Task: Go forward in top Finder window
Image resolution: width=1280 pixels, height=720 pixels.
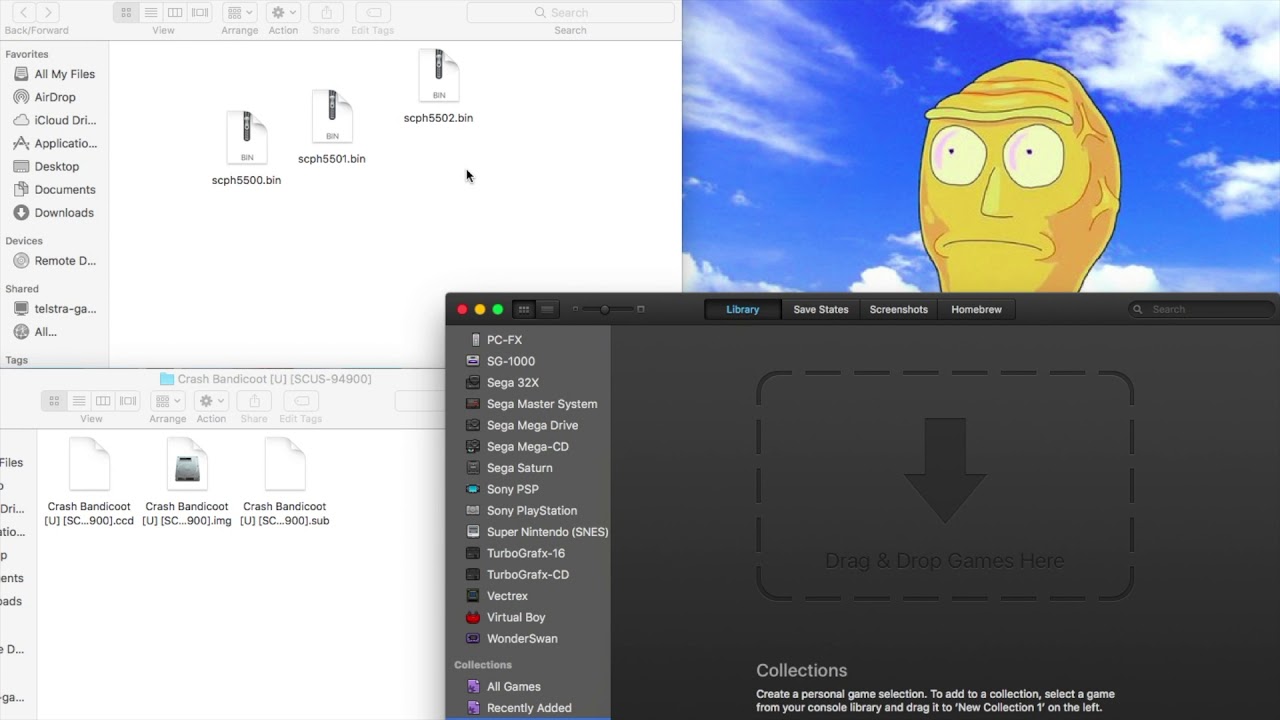Action: (48, 12)
